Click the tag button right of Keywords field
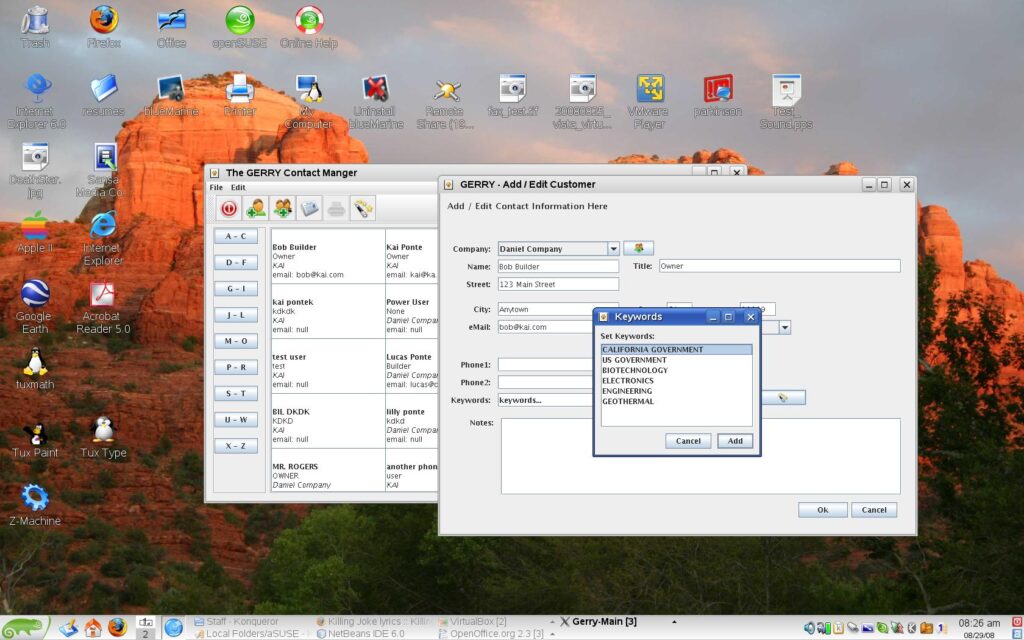The width and height of the screenshot is (1024, 640). 783,398
